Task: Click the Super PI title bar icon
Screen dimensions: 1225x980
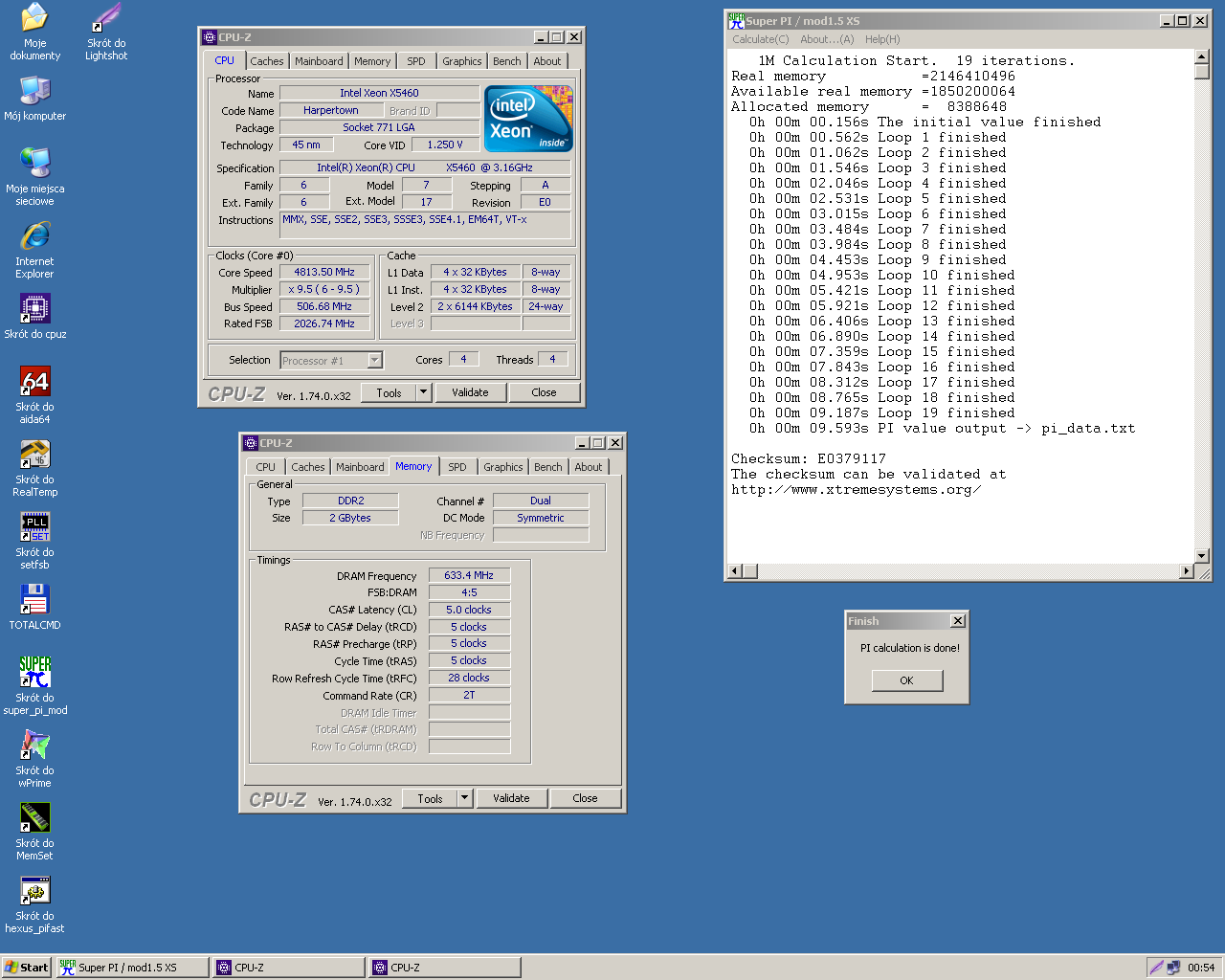Action: coord(736,20)
